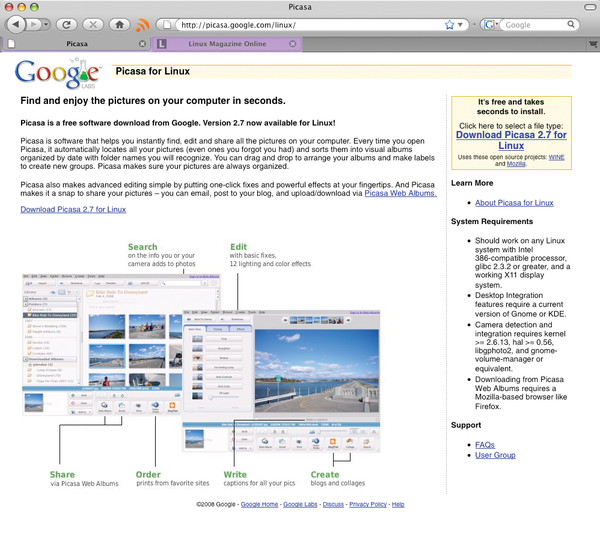Click the green Search heading

coord(142,247)
